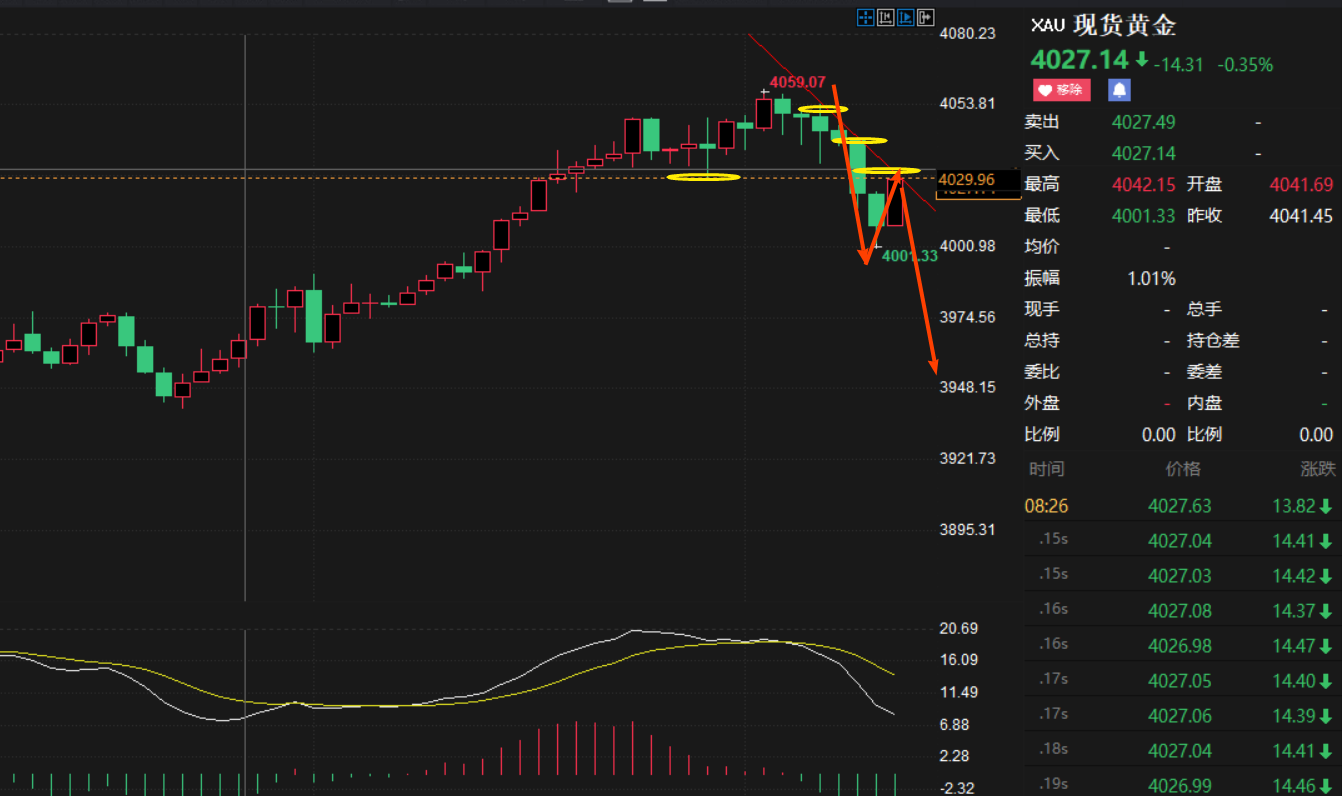1342x796 pixels.
Task: Click tick price 4026.98
Action: (x=1180, y=646)
